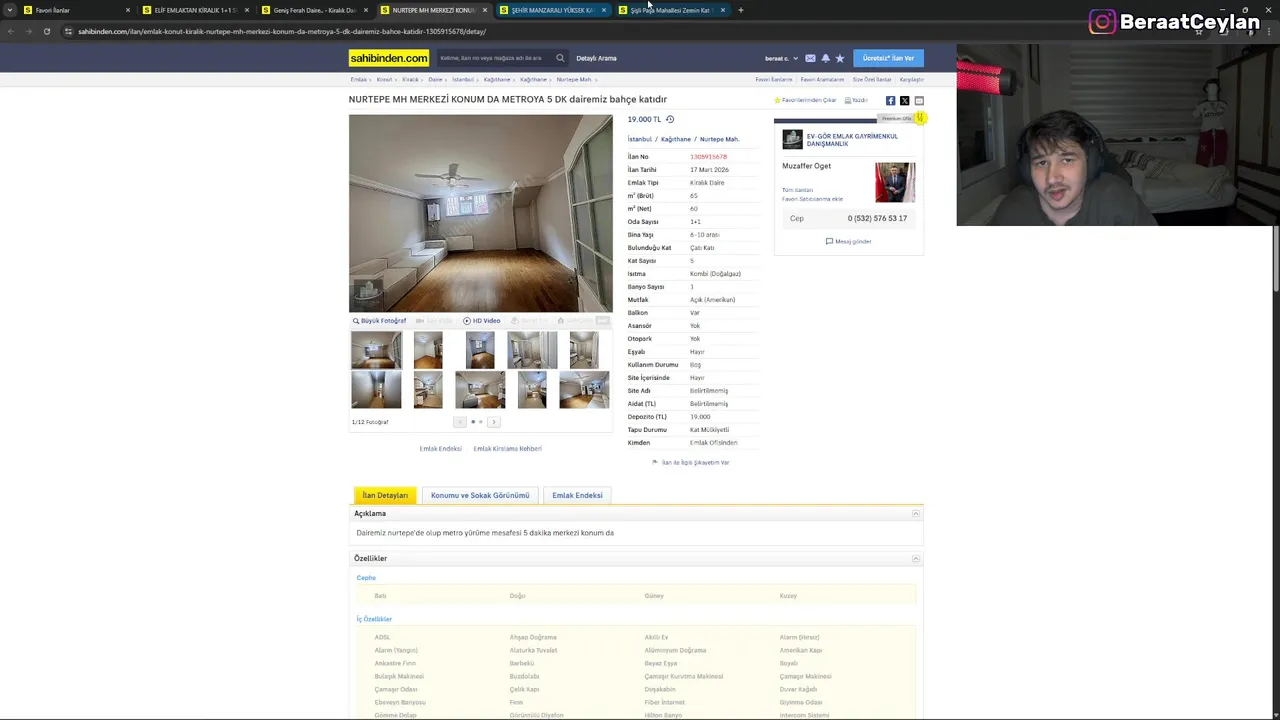Screen dimensions: 1280x720
Task: Open the beraat c. account dropdown
Action: click(782, 58)
